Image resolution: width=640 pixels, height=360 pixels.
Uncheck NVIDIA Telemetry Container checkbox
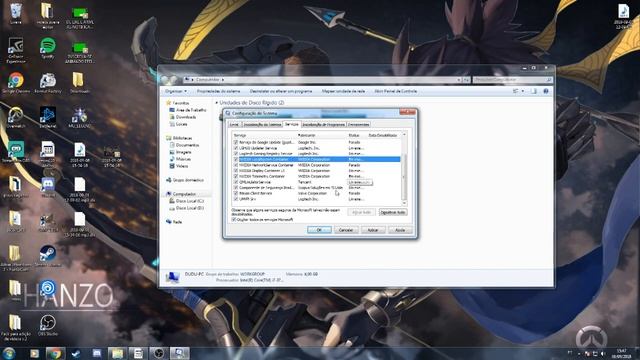(x=236, y=176)
